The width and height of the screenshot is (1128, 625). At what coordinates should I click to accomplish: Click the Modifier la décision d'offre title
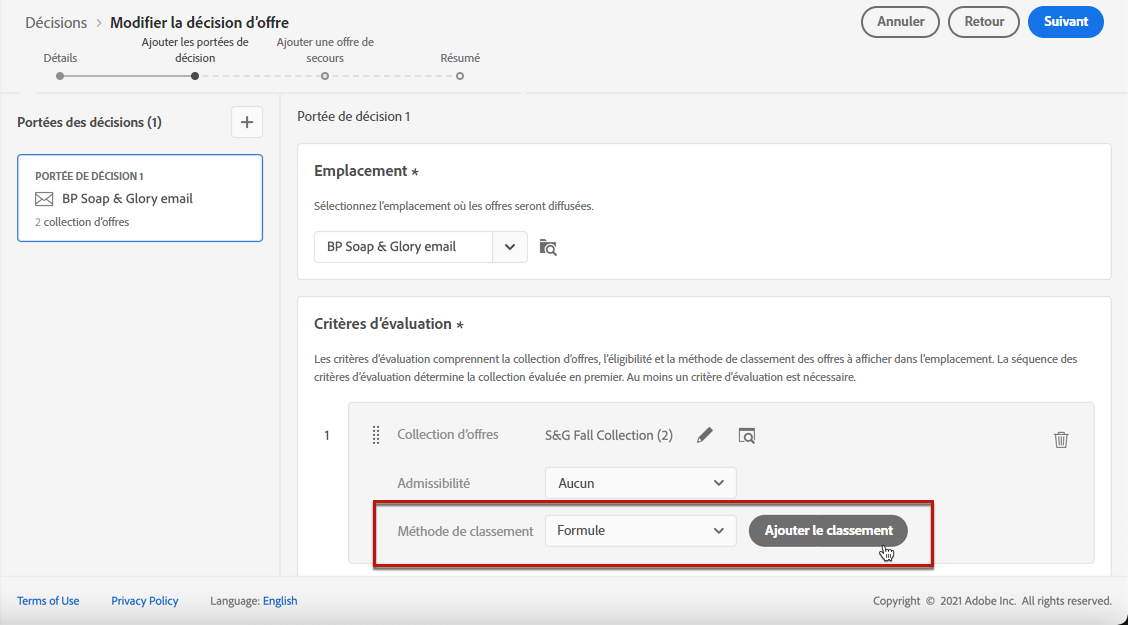pos(199,22)
